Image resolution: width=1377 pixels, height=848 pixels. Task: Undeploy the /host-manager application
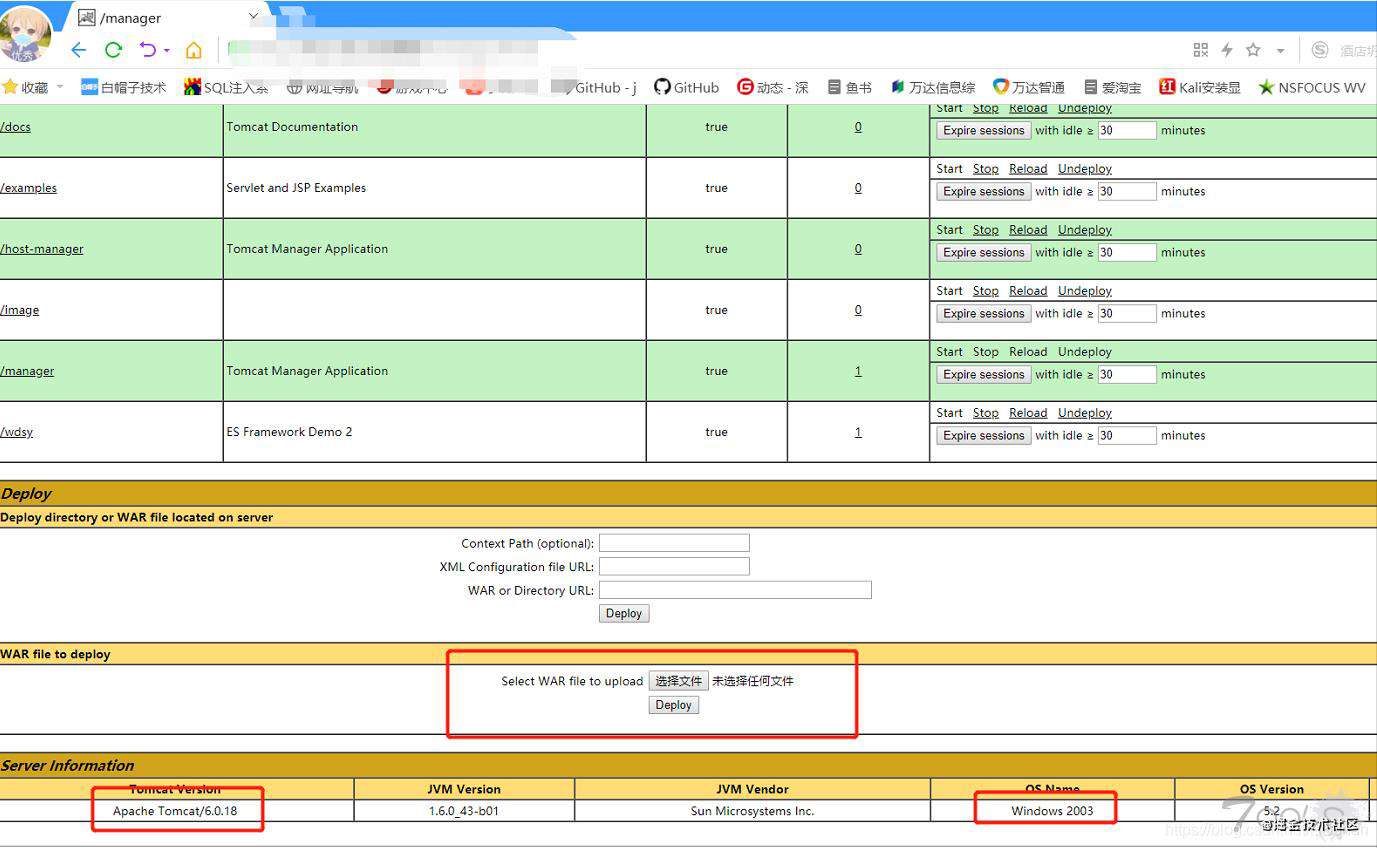click(x=1085, y=230)
